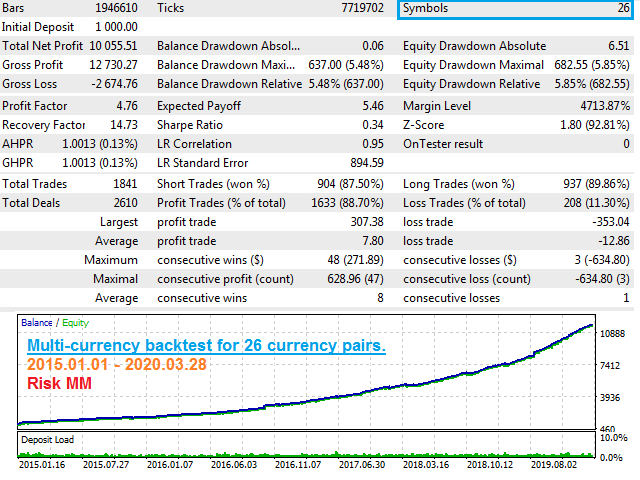Click Total Deals value 2610

click(x=125, y=203)
